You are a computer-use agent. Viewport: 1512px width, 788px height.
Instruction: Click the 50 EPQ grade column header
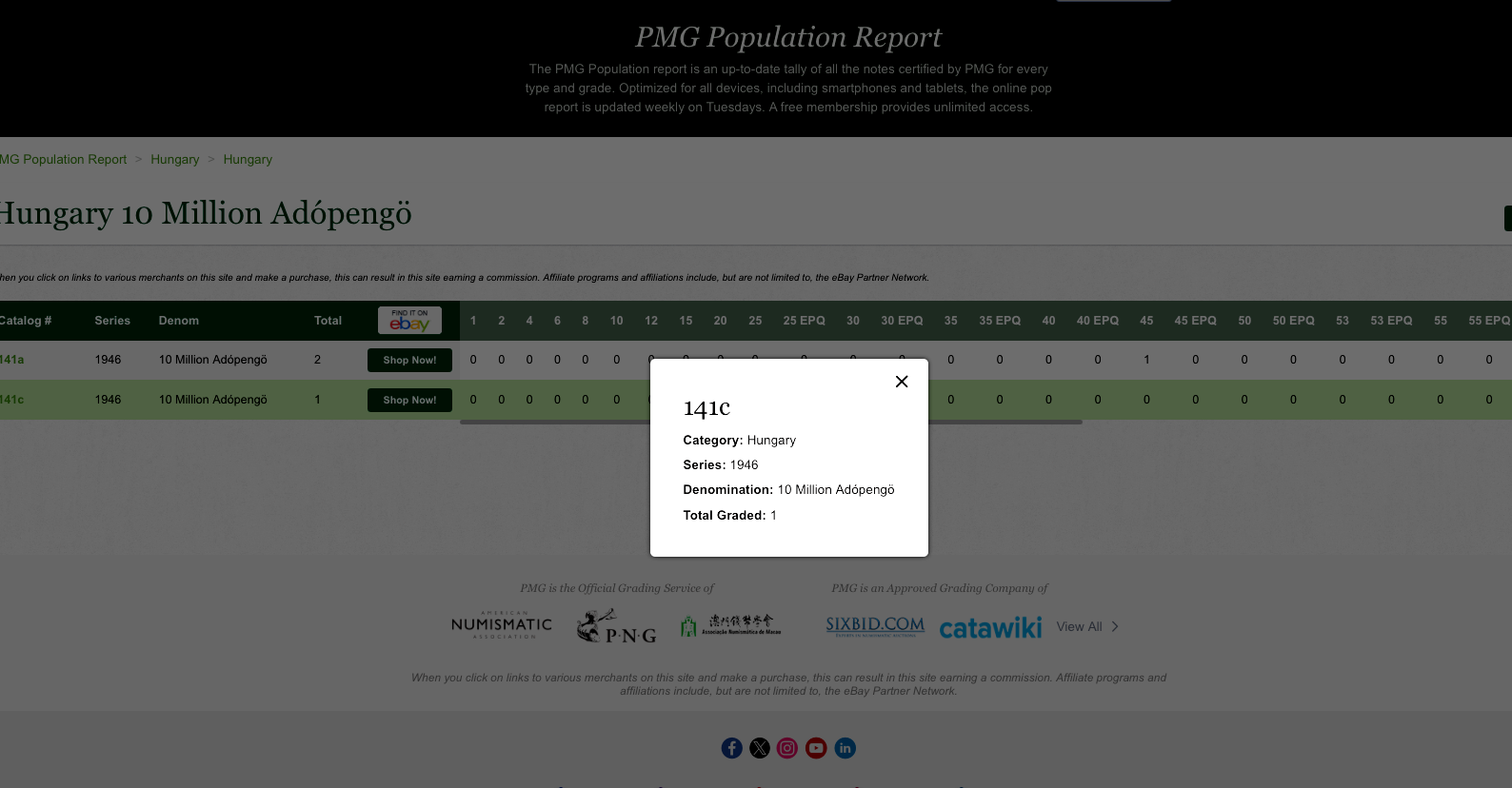point(1293,321)
